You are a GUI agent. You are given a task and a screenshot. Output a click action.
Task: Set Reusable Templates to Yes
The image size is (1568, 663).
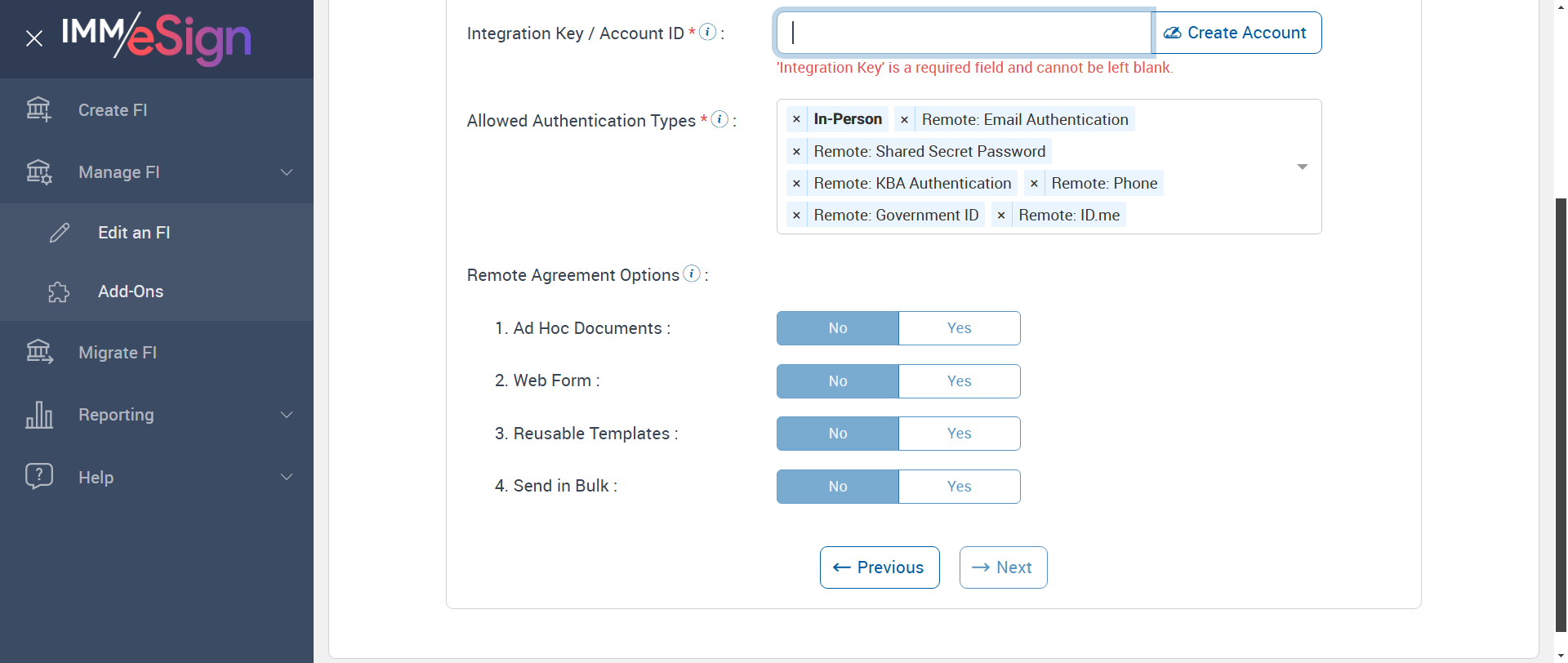coord(959,434)
